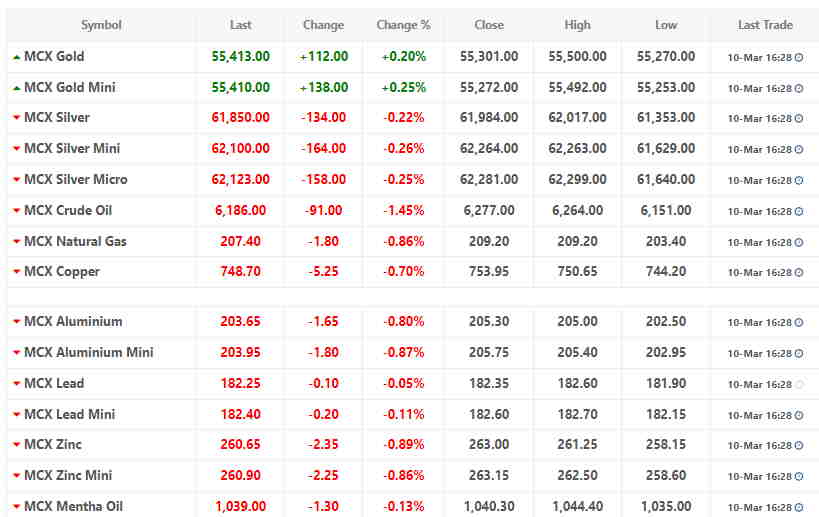Viewport: 819px width, 517px height.
Task: Click the red down arrow beside MCX Copper
Action: [16, 272]
